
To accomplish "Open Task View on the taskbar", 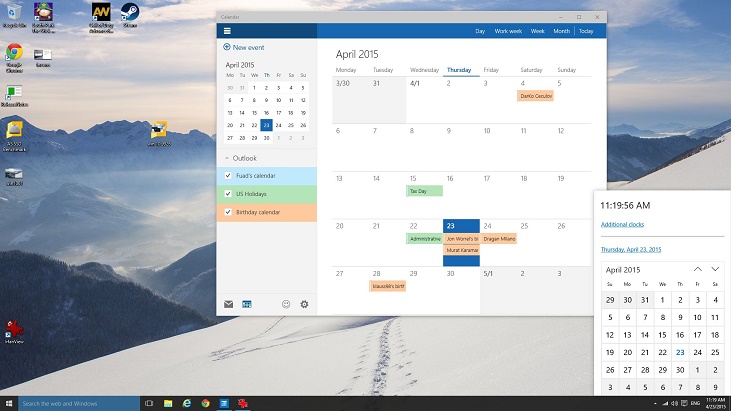I will click(x=149, y=403).
